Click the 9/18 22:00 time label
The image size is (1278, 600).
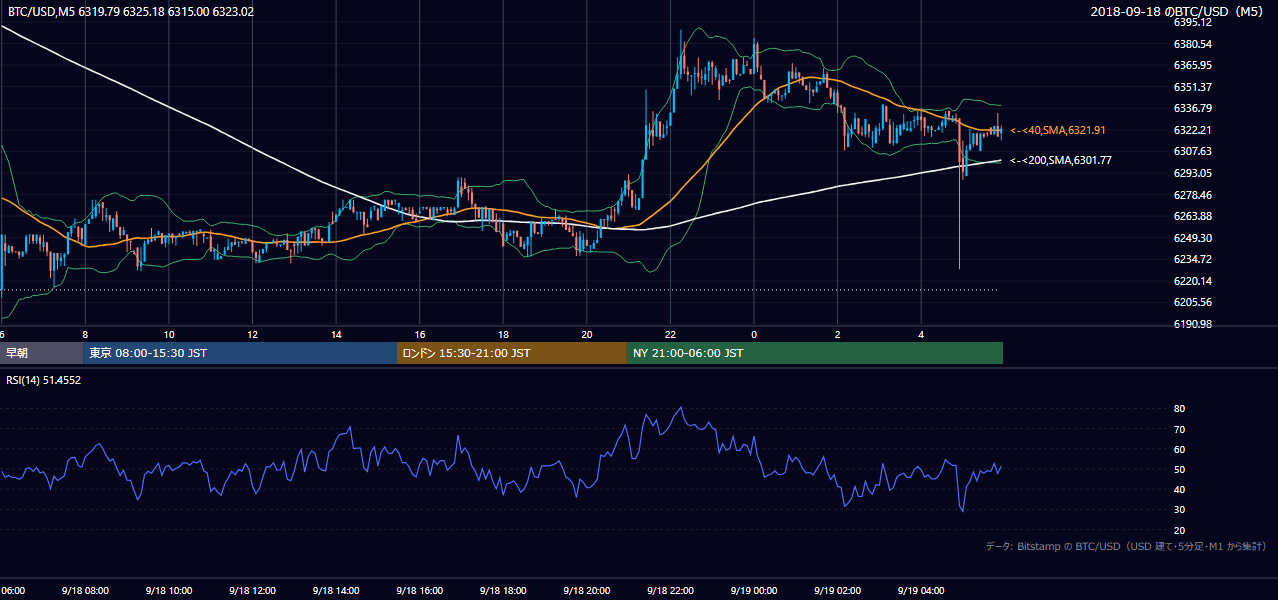point(670,591)
